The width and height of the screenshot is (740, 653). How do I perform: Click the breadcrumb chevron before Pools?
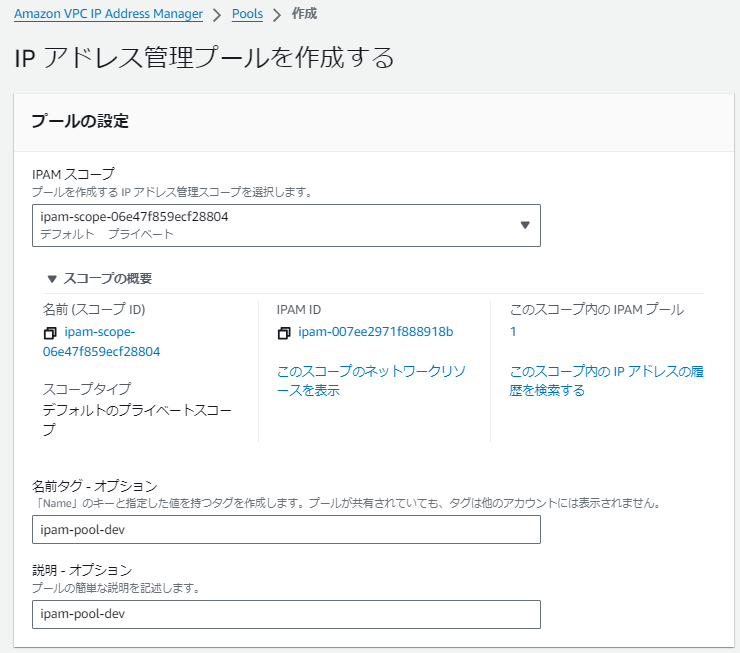pyautogui.click(x=217, y=15)
